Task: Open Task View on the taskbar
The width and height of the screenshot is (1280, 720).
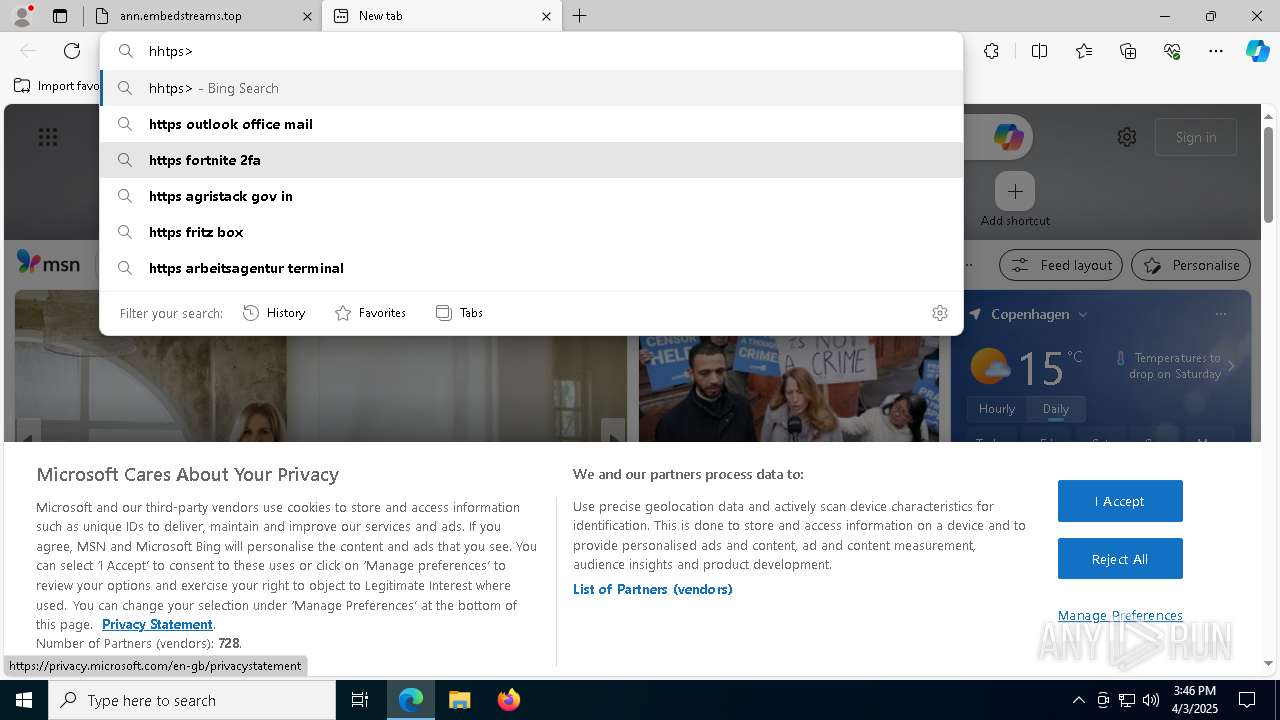Action: 360,700
